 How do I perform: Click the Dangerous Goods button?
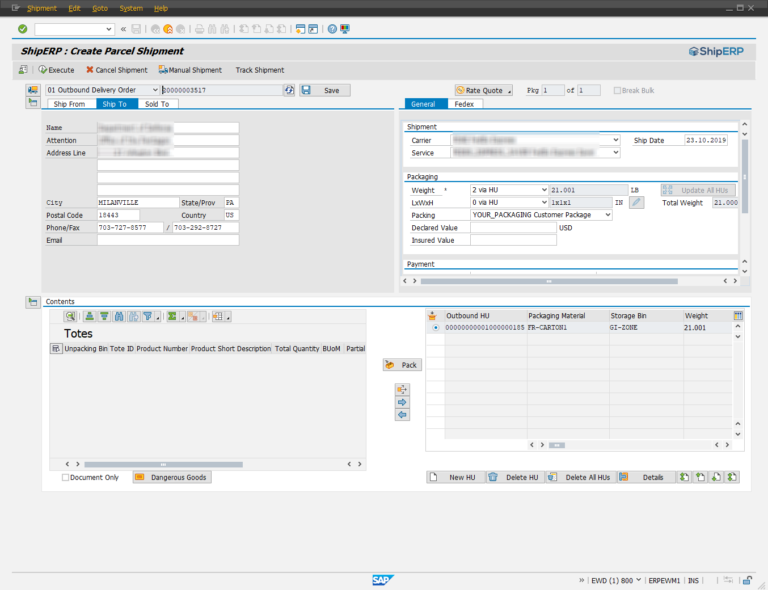[x=172, y=477]
